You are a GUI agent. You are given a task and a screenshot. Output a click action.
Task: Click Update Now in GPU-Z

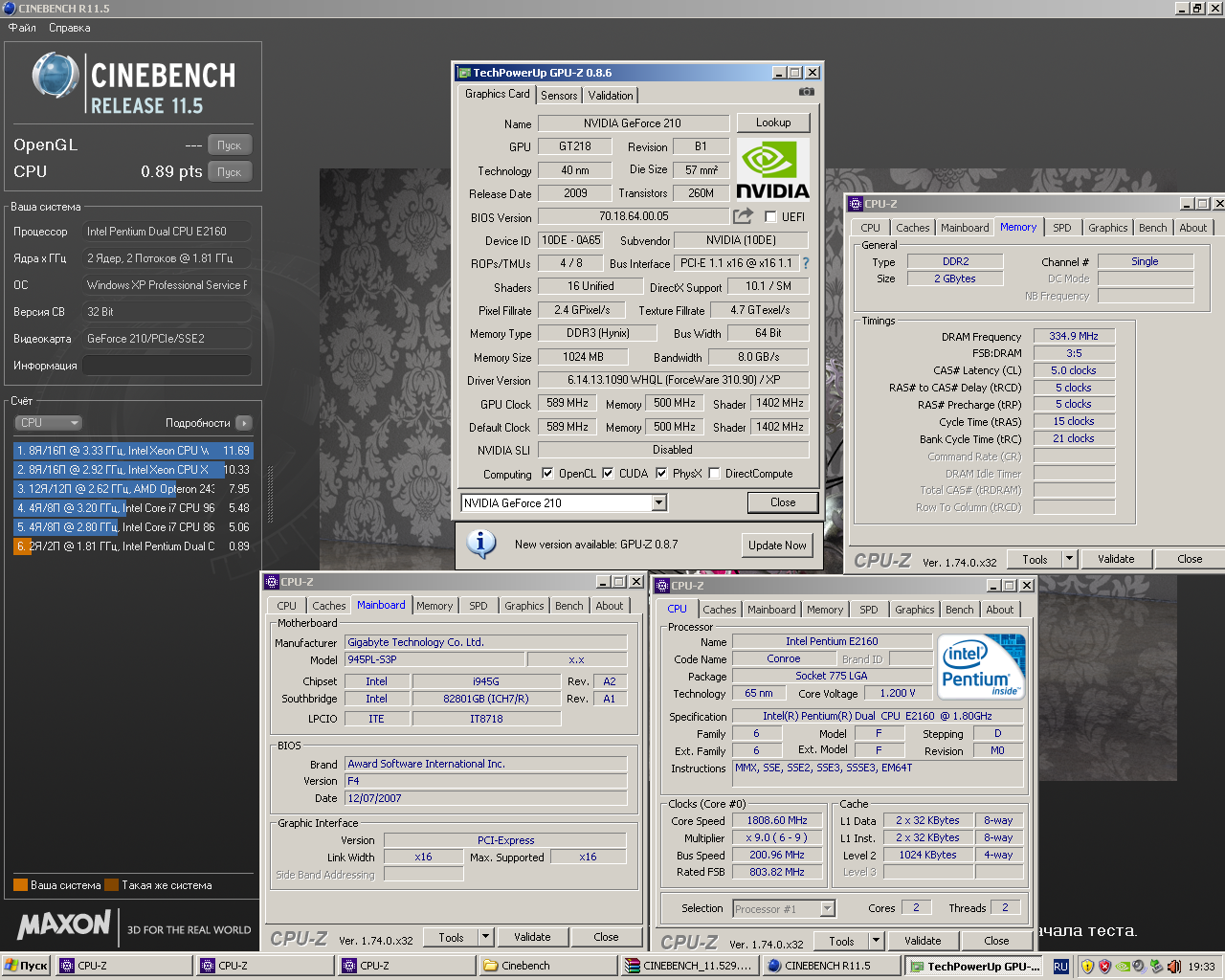click(777, 545)
